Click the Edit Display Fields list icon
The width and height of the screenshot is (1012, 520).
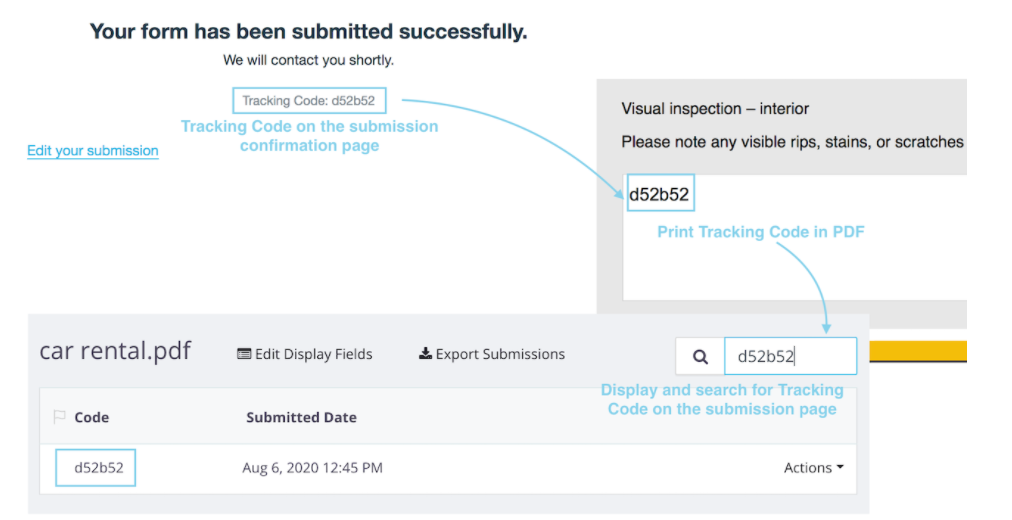(x=244, y=354)
